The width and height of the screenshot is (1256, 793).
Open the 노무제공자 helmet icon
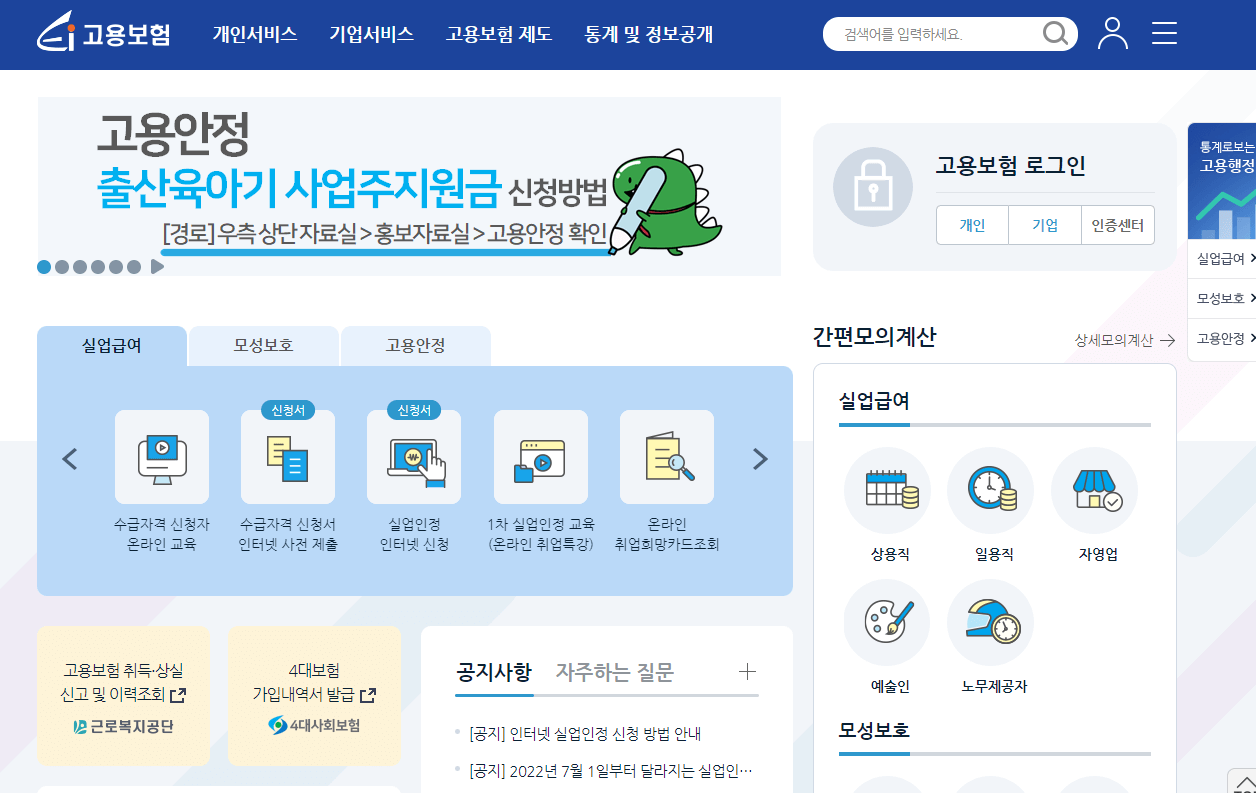point(990,622)
